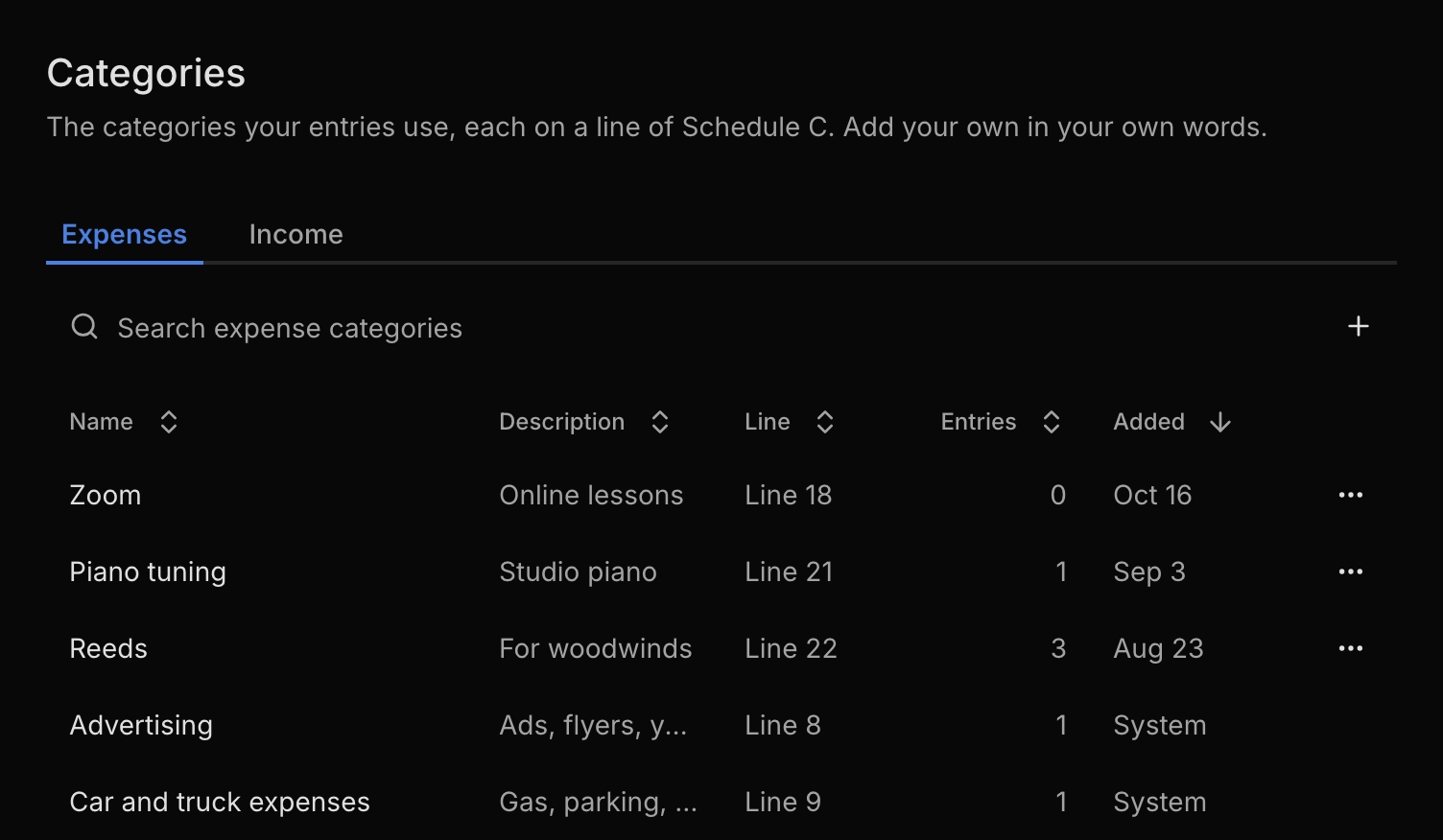Click the entries count 0 for Zoom
1443x840 pixels.
pos(1058,495)
